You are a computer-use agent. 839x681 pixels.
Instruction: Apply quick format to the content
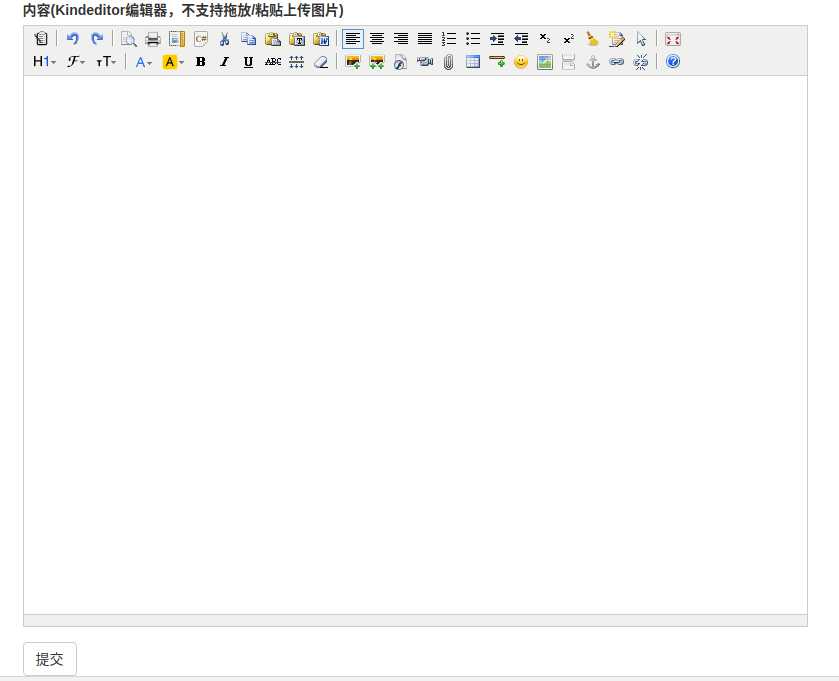616,39
